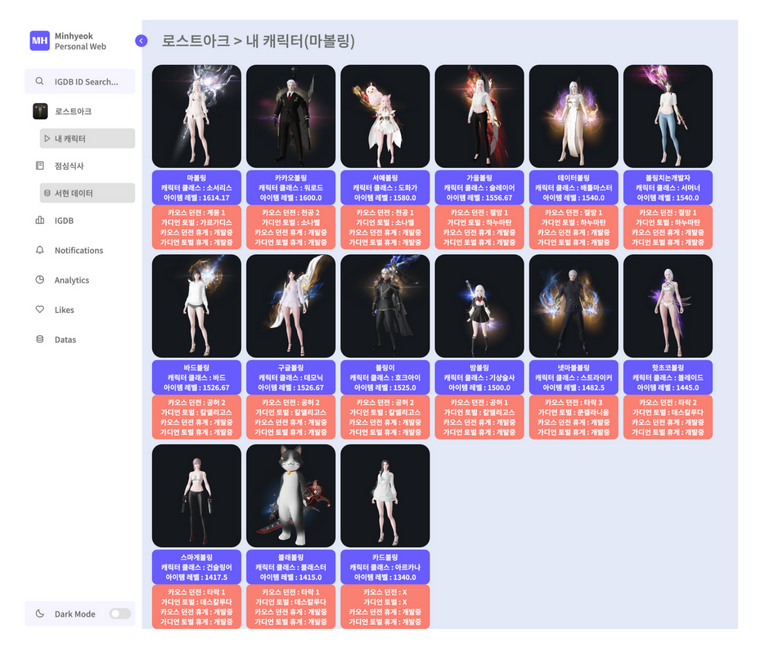Open the 데이터볼링 battlemaster character portrait
Screen dimensions: 773x651
pos(573,116)
